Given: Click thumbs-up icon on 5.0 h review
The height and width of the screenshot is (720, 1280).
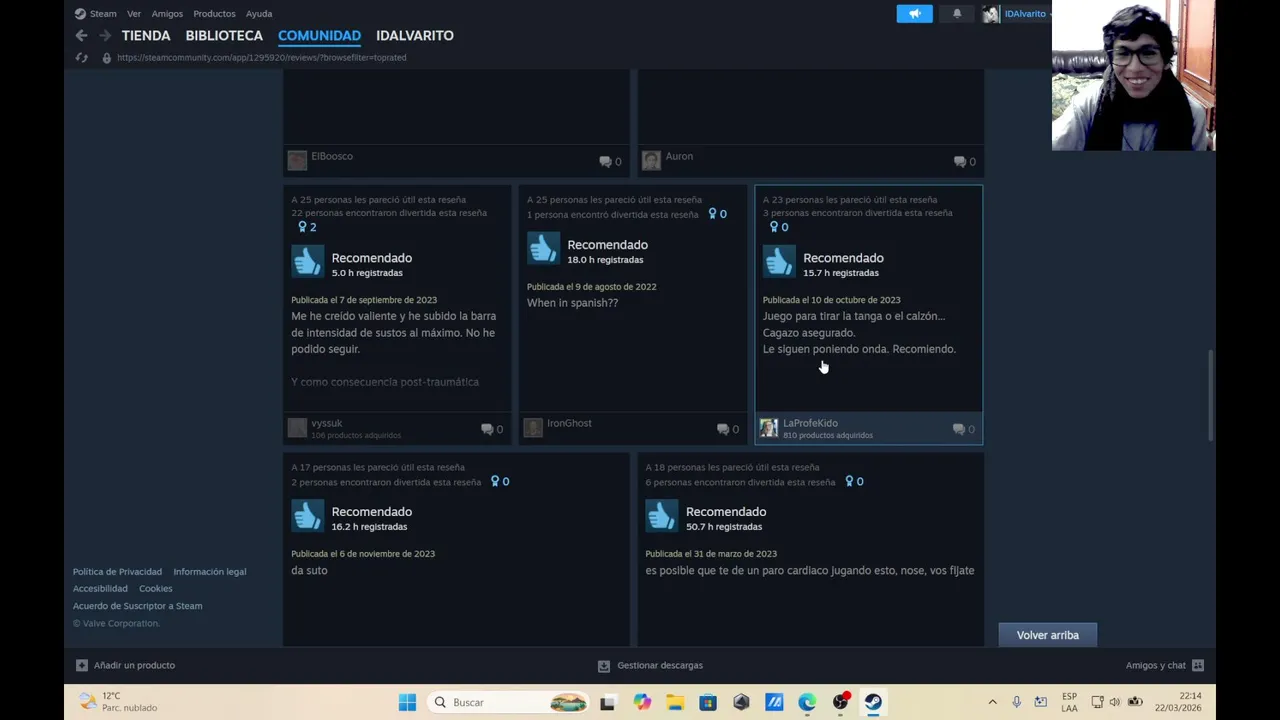Looking at the screenshot, I should pos(307,262).
